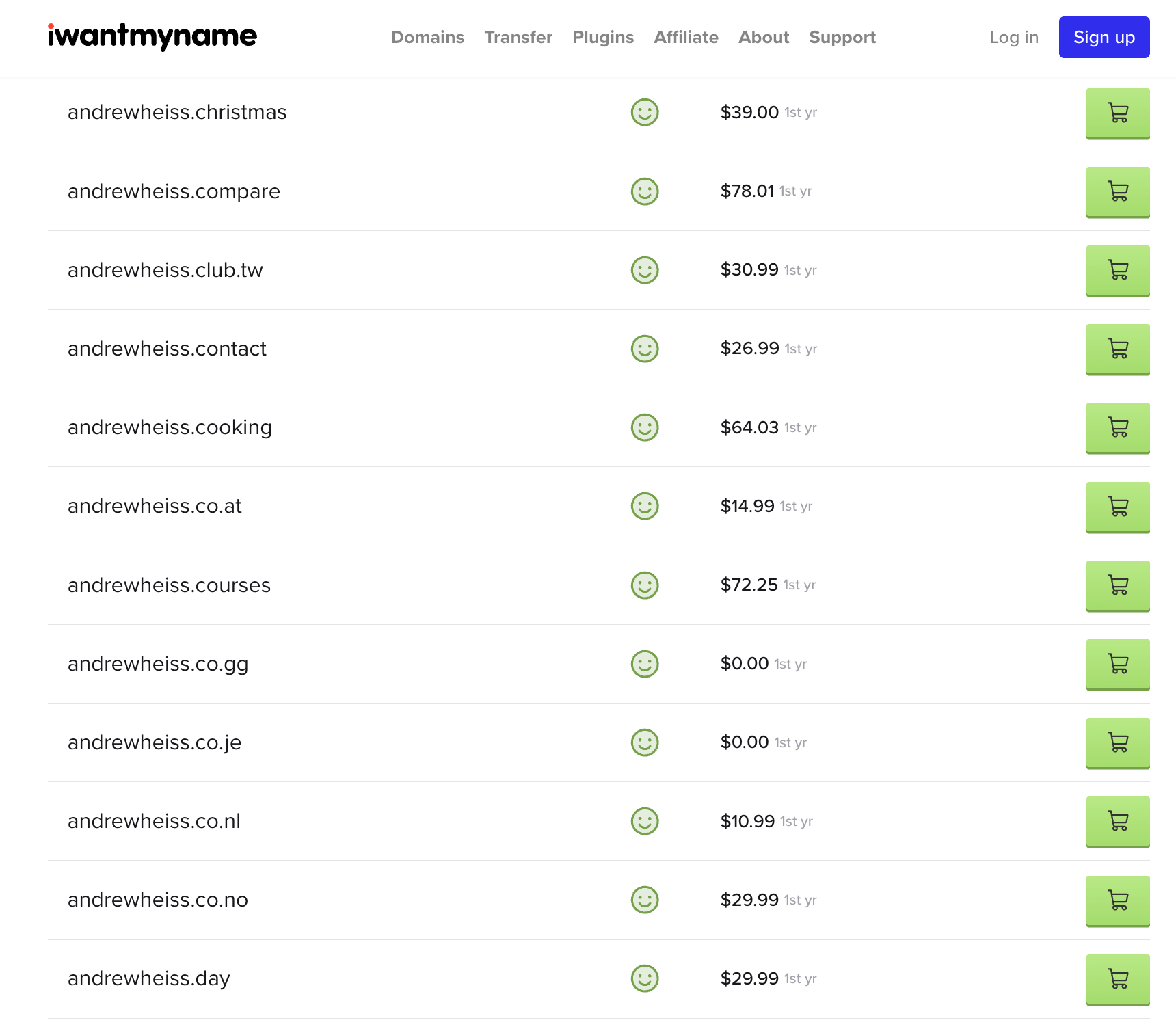Image resolution: width=1176 pixels, height=1031 pixels.
Task: Add andrewheiss.cooking domain to cart
Action: [1117, 427]
